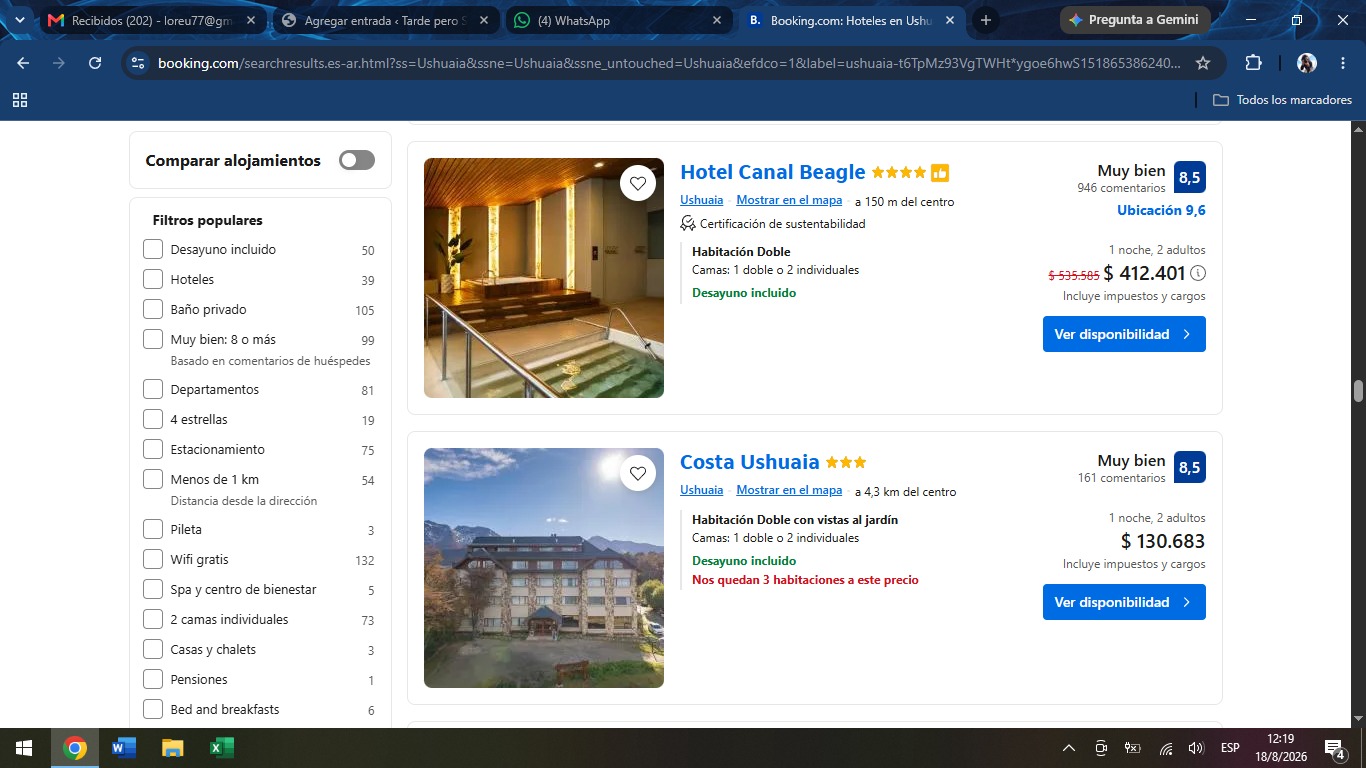1366x768 pixels.
Task: Select the Muy bien: 8 o más filter
Action: (153, 339)
